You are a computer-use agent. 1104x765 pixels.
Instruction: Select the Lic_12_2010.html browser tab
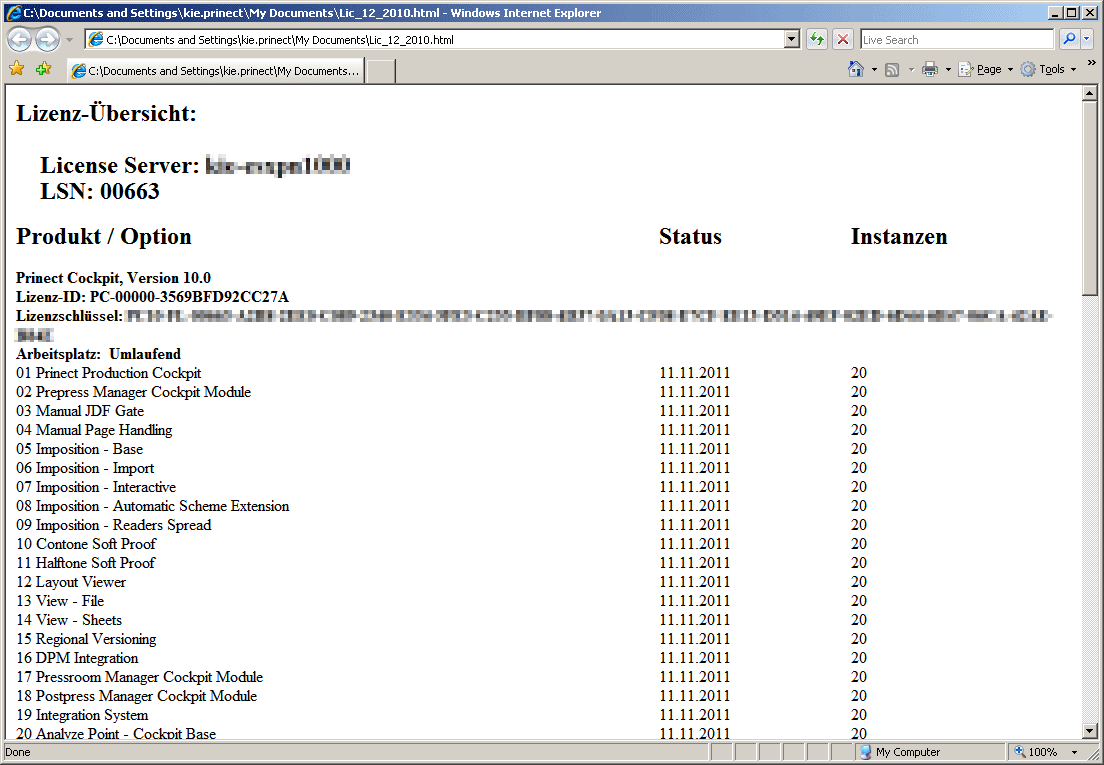(x=216, y=71)
